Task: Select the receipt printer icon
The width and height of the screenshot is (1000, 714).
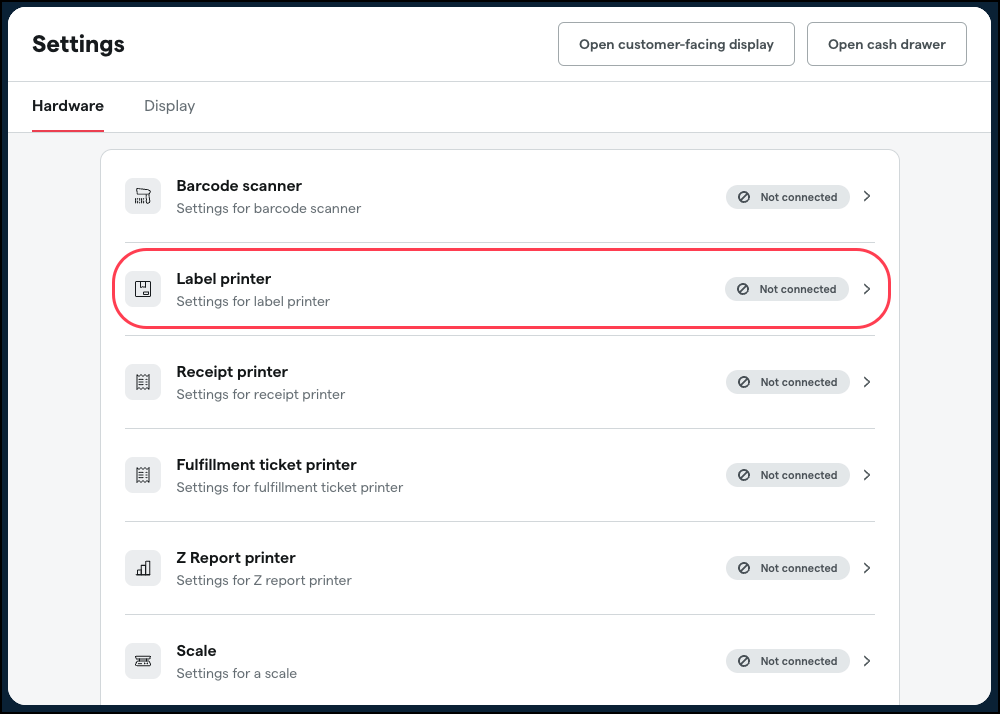Action: point(142,382)
